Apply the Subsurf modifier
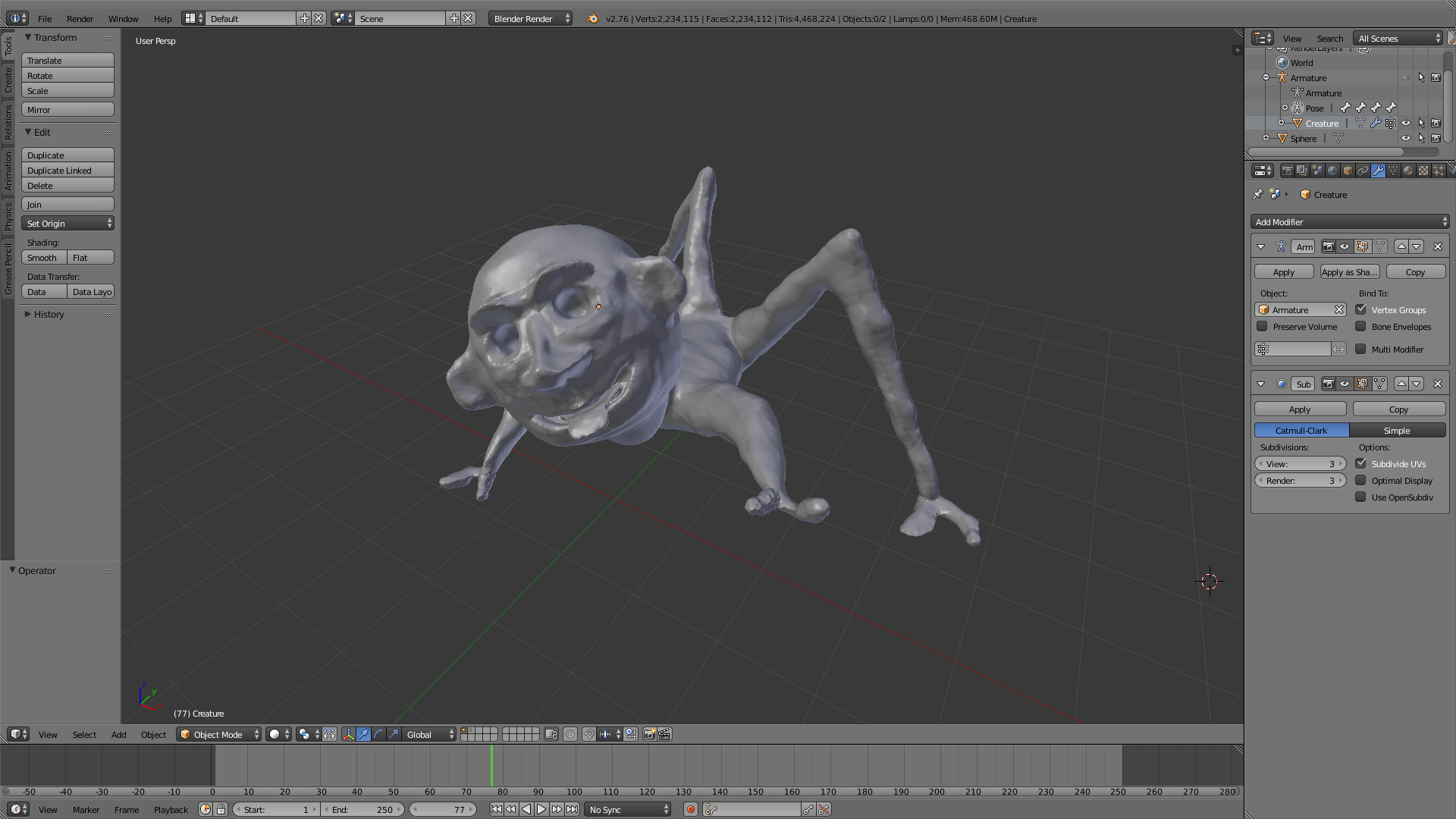Viewport: 1456px width, 819px height. pos(1299,409)
